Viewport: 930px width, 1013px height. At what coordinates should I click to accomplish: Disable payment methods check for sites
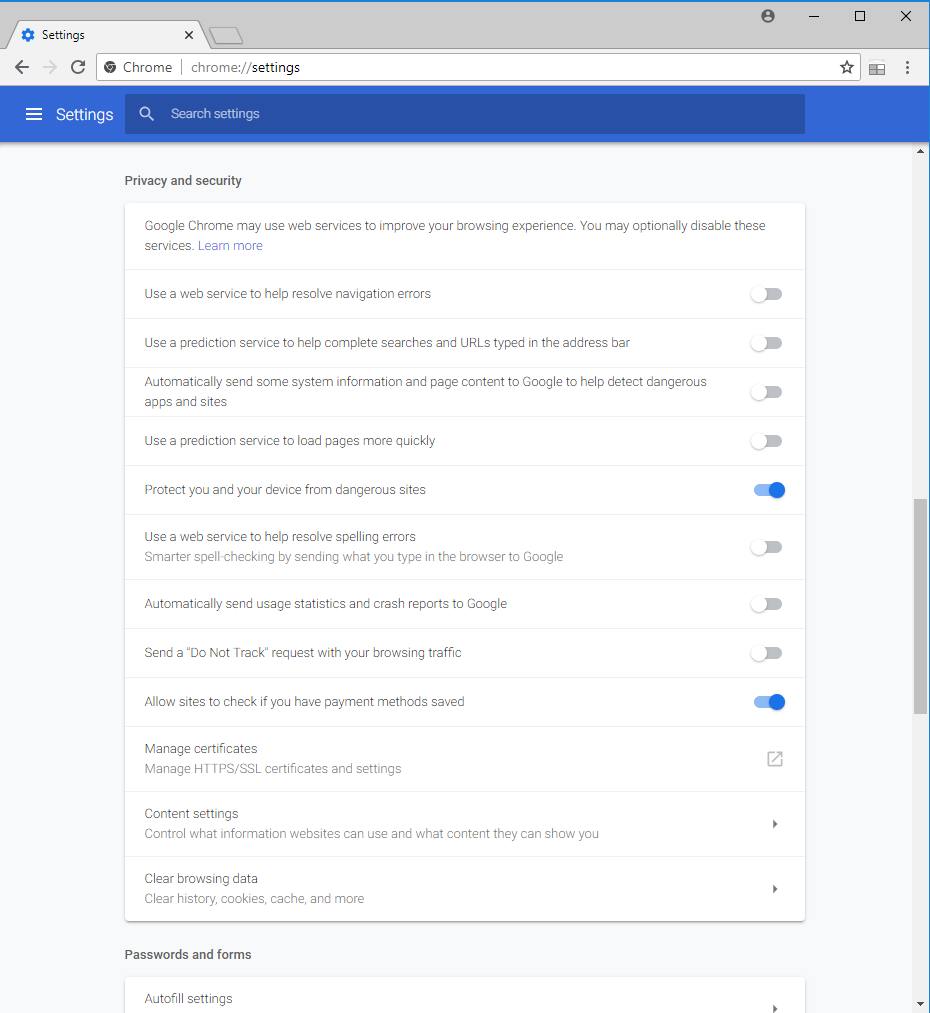click(769, 702)
